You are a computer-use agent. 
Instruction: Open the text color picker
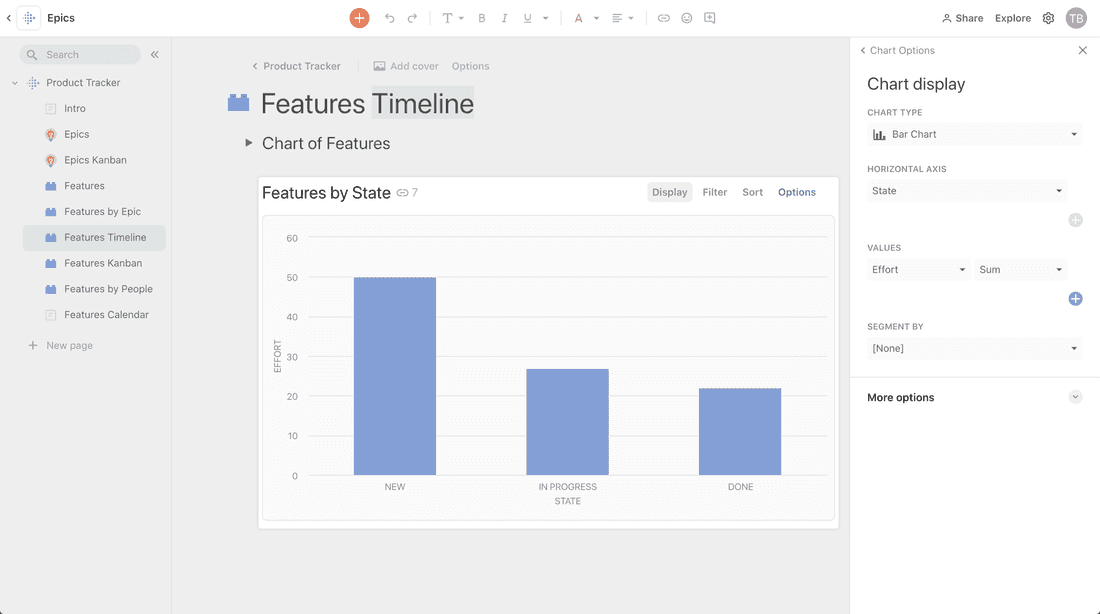[578, 18]
